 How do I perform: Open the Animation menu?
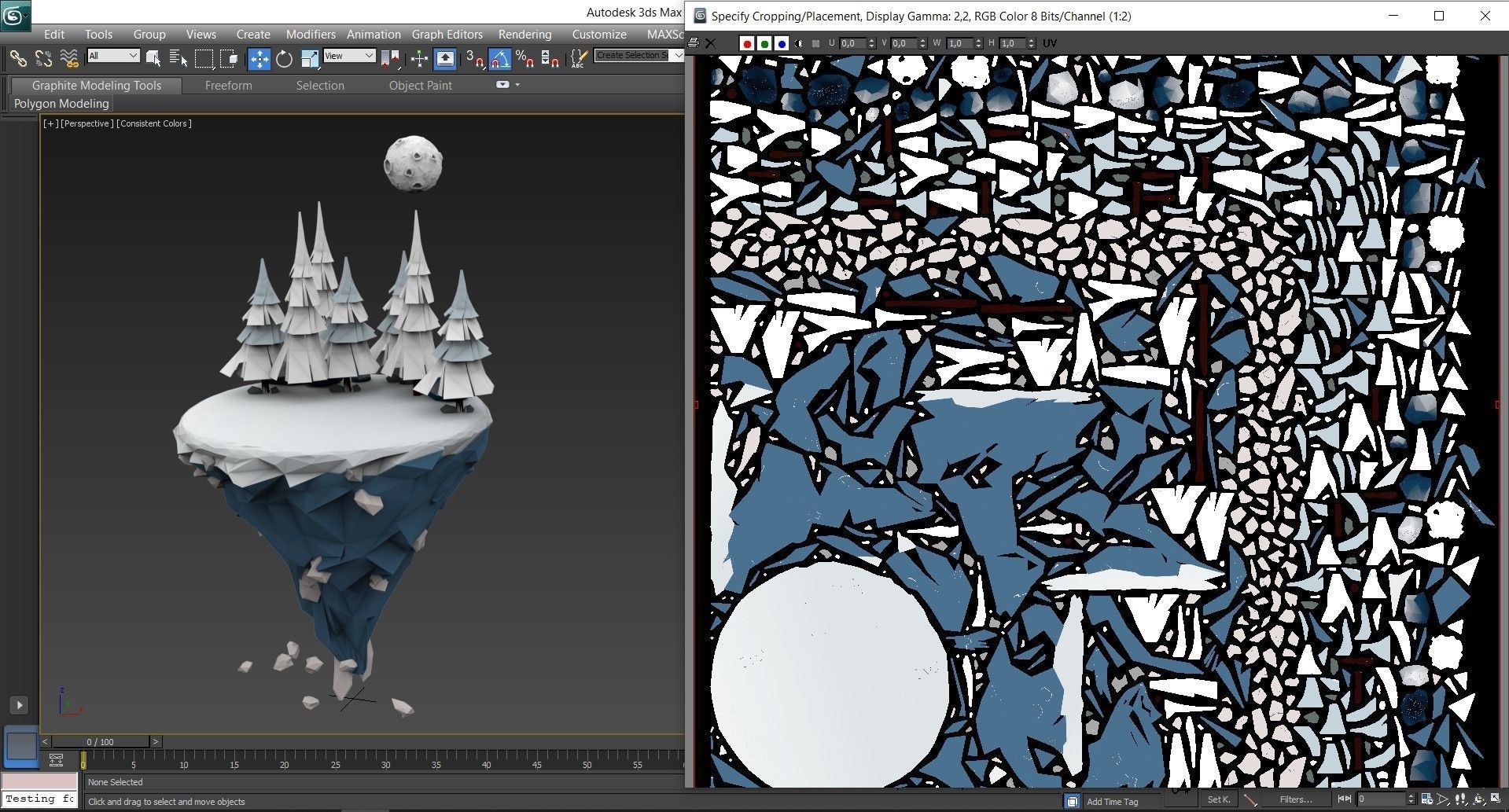tap(374, 35)
